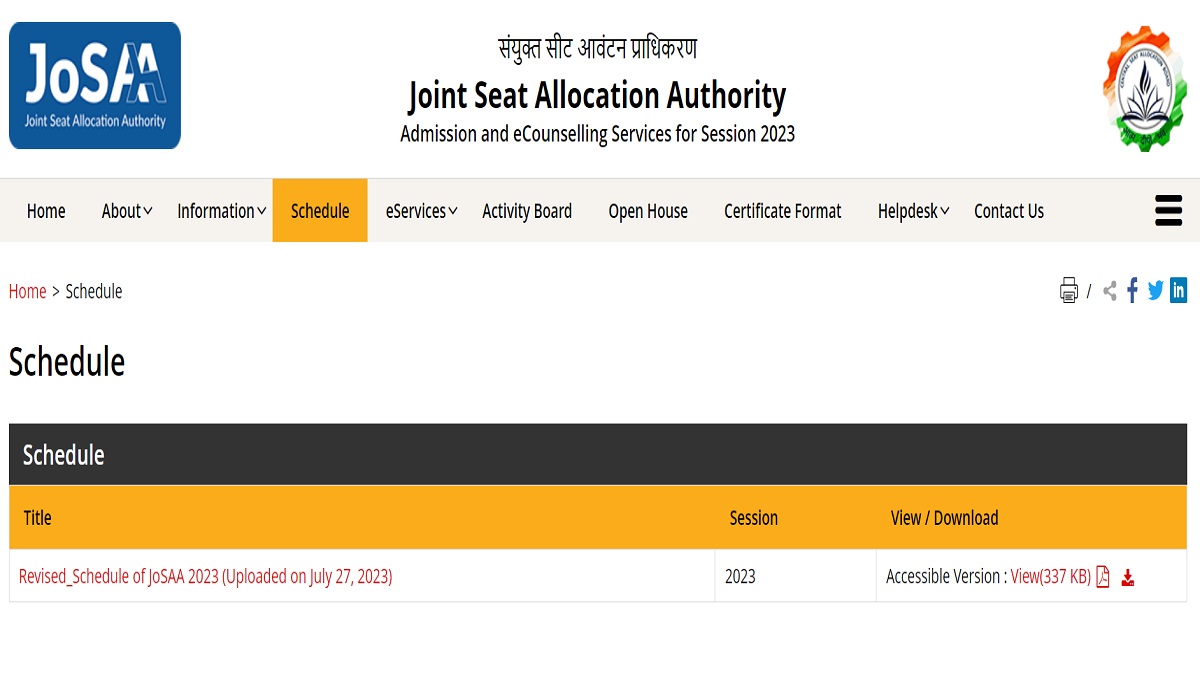
Task: Print the page using printer icon
Action: click(1069, 291)
